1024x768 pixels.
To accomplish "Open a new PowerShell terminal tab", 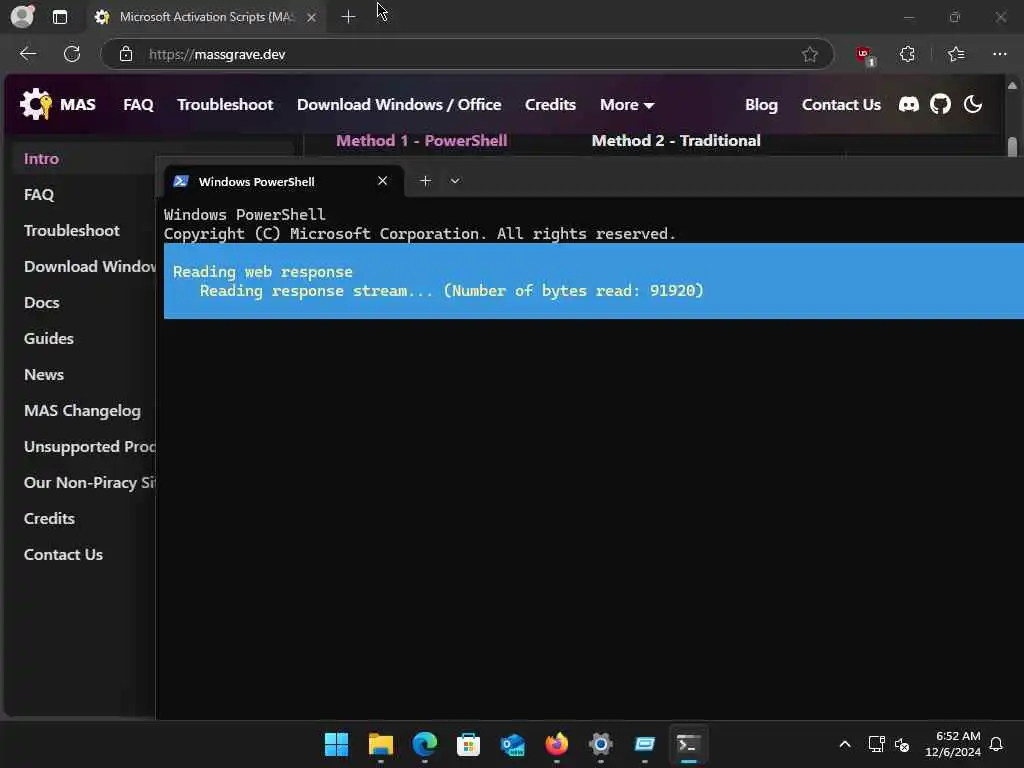I will (x=425, y=181).
